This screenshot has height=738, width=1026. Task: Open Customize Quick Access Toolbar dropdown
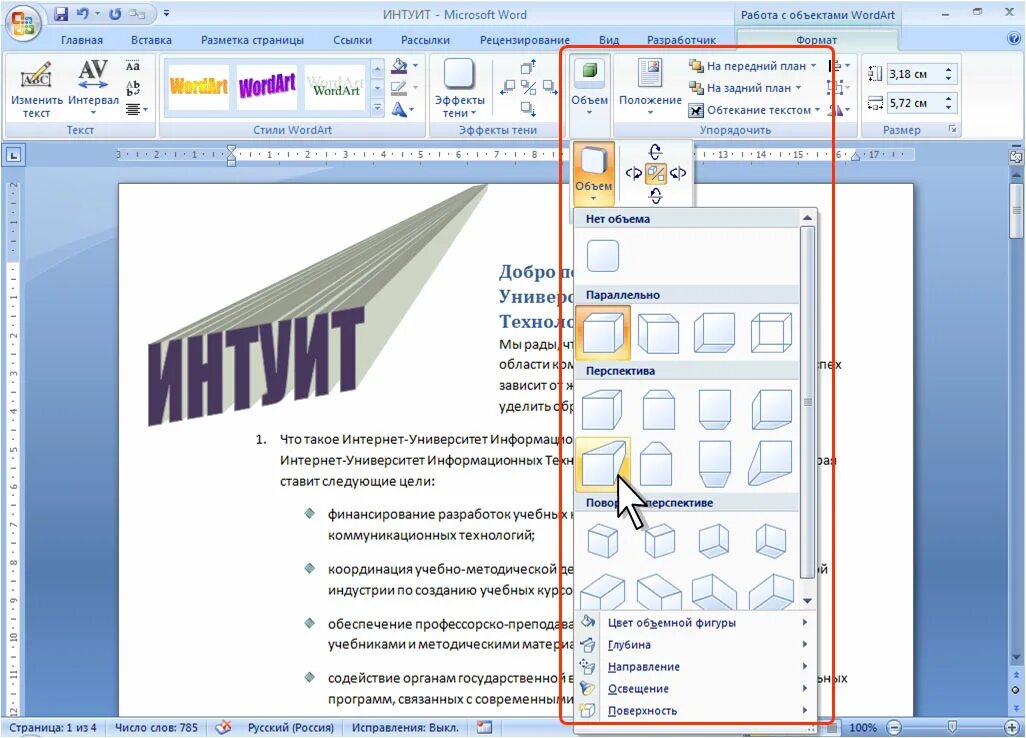click(x=166, y=14)
